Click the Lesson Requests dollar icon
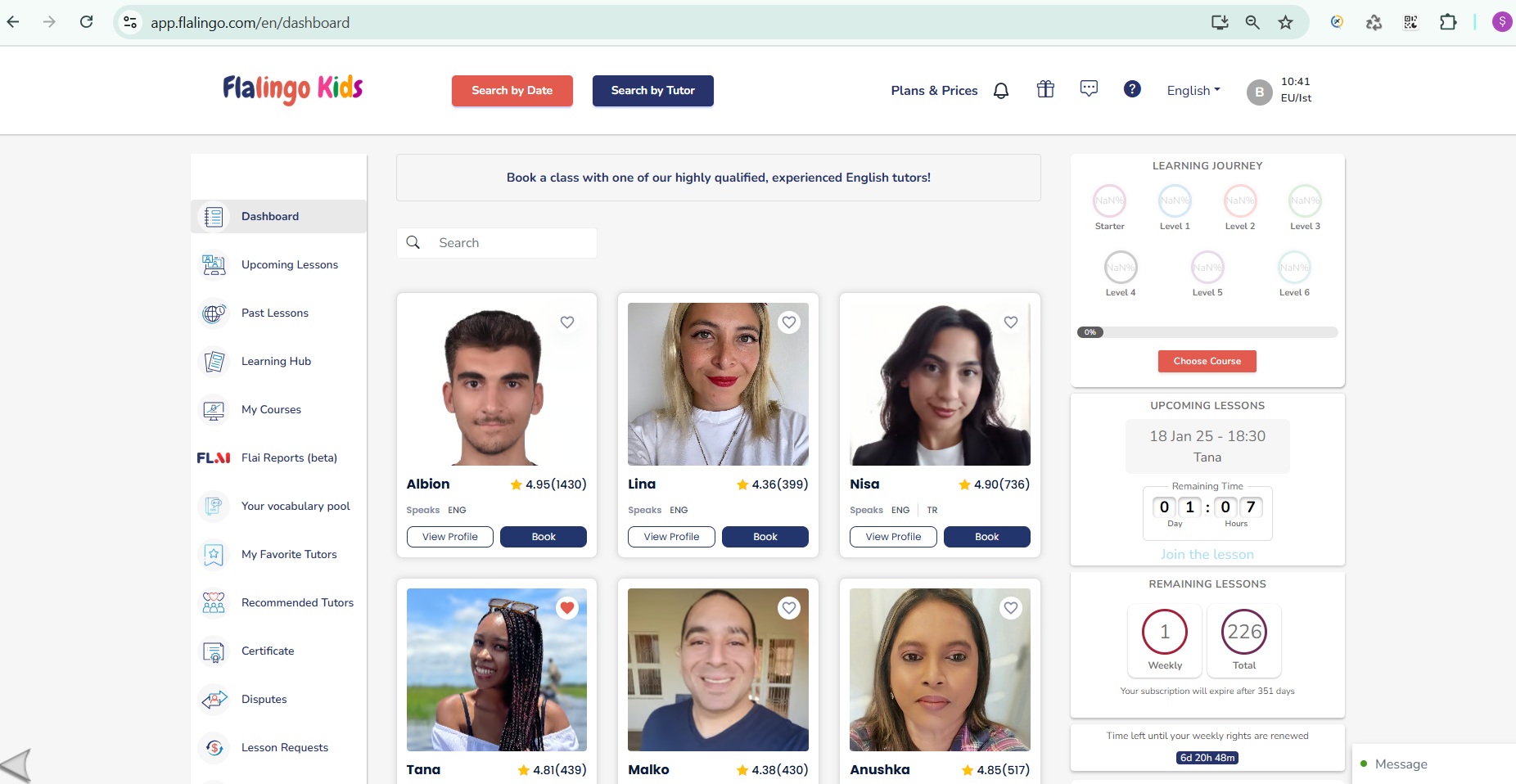This screenshot has width=1516, height=784. 214,748
